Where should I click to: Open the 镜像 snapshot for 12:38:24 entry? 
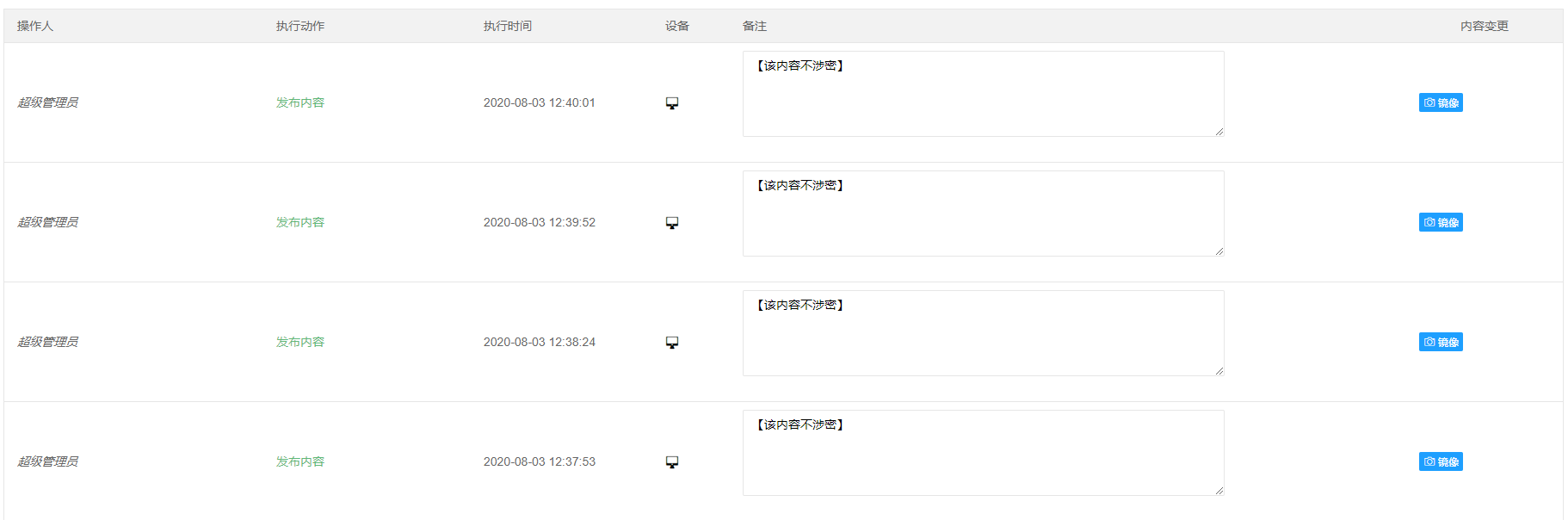point(1441,342)
